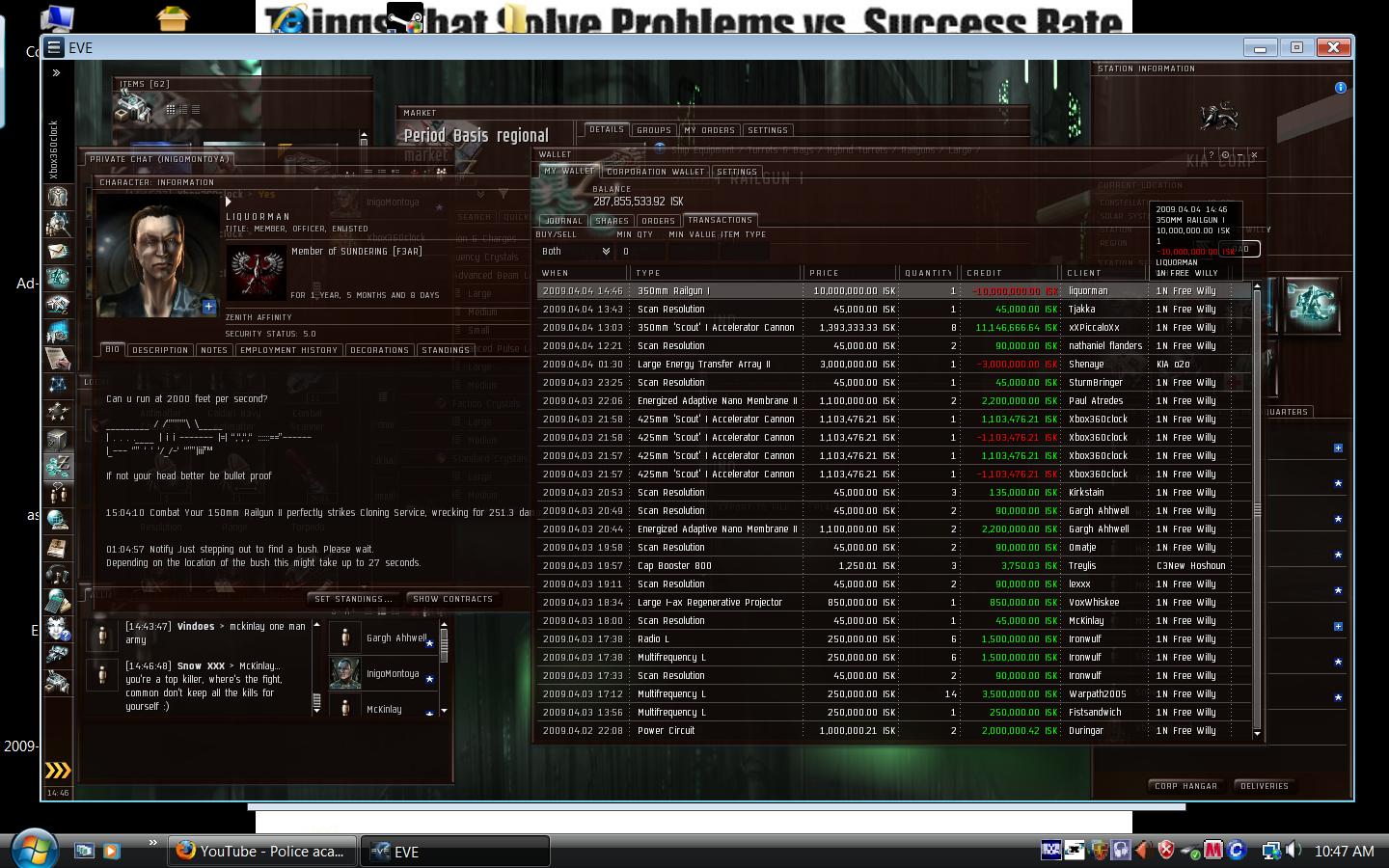Image resolution: width=1389 pixels, height=868 pixels.
Task: Open the Shares tab in the Wallet
Action: (612, 221)
